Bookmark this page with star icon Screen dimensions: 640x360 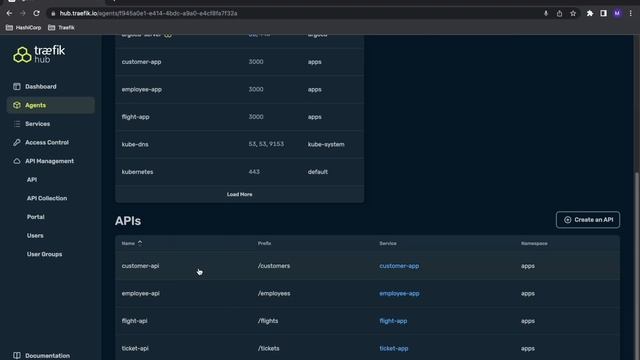click(573, 13)
